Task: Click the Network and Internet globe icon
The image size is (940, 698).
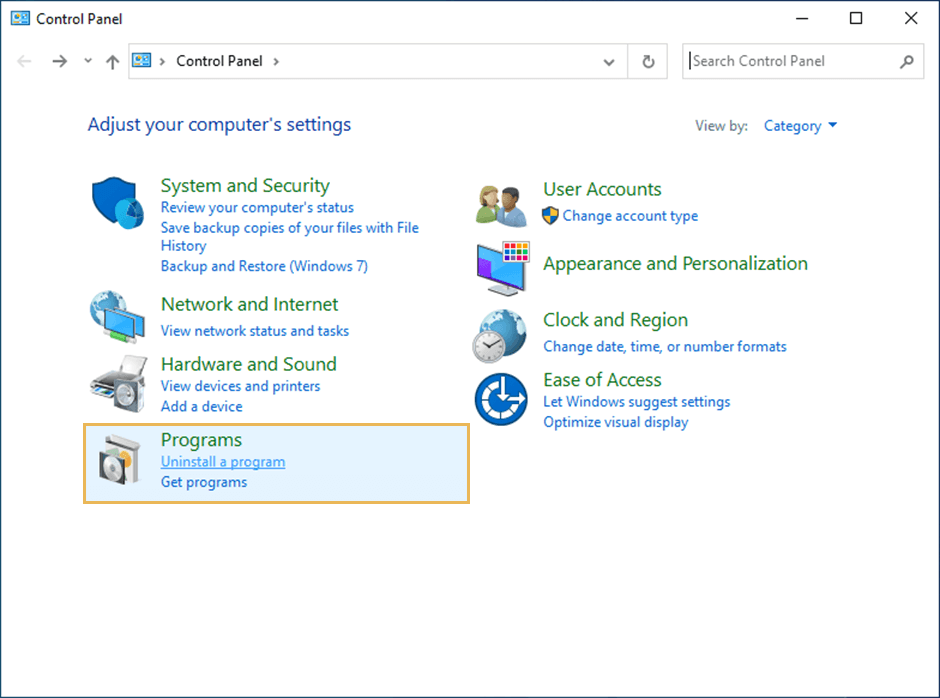Action: (x=118, y=317)
